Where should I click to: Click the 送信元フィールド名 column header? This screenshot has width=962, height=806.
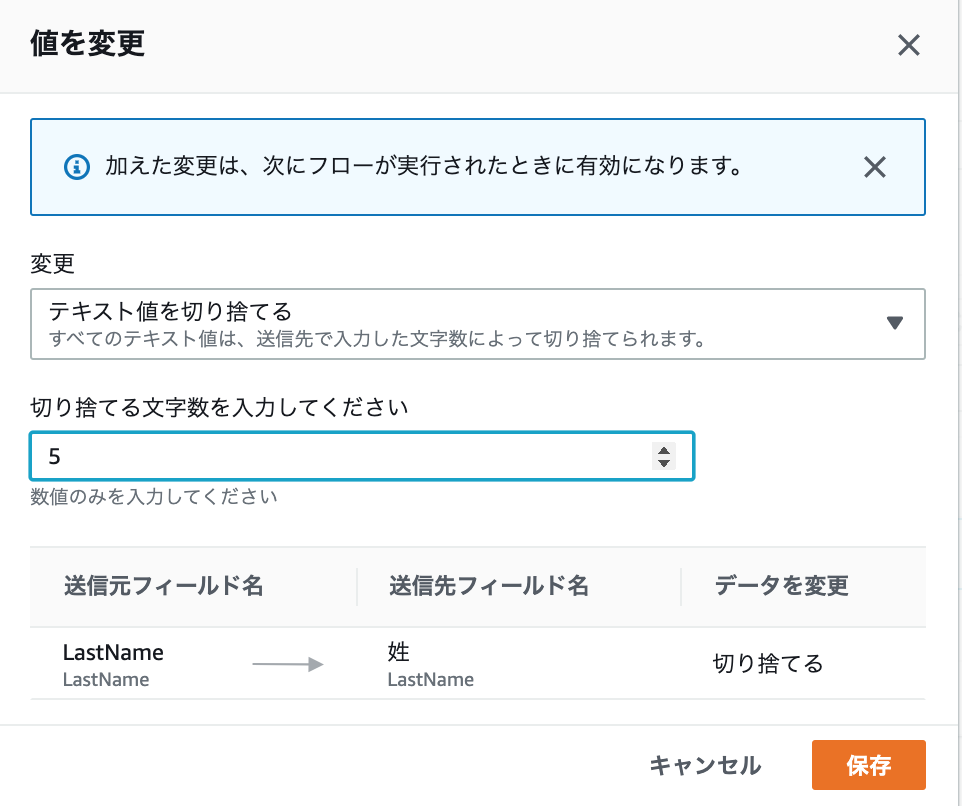[163, 586]
